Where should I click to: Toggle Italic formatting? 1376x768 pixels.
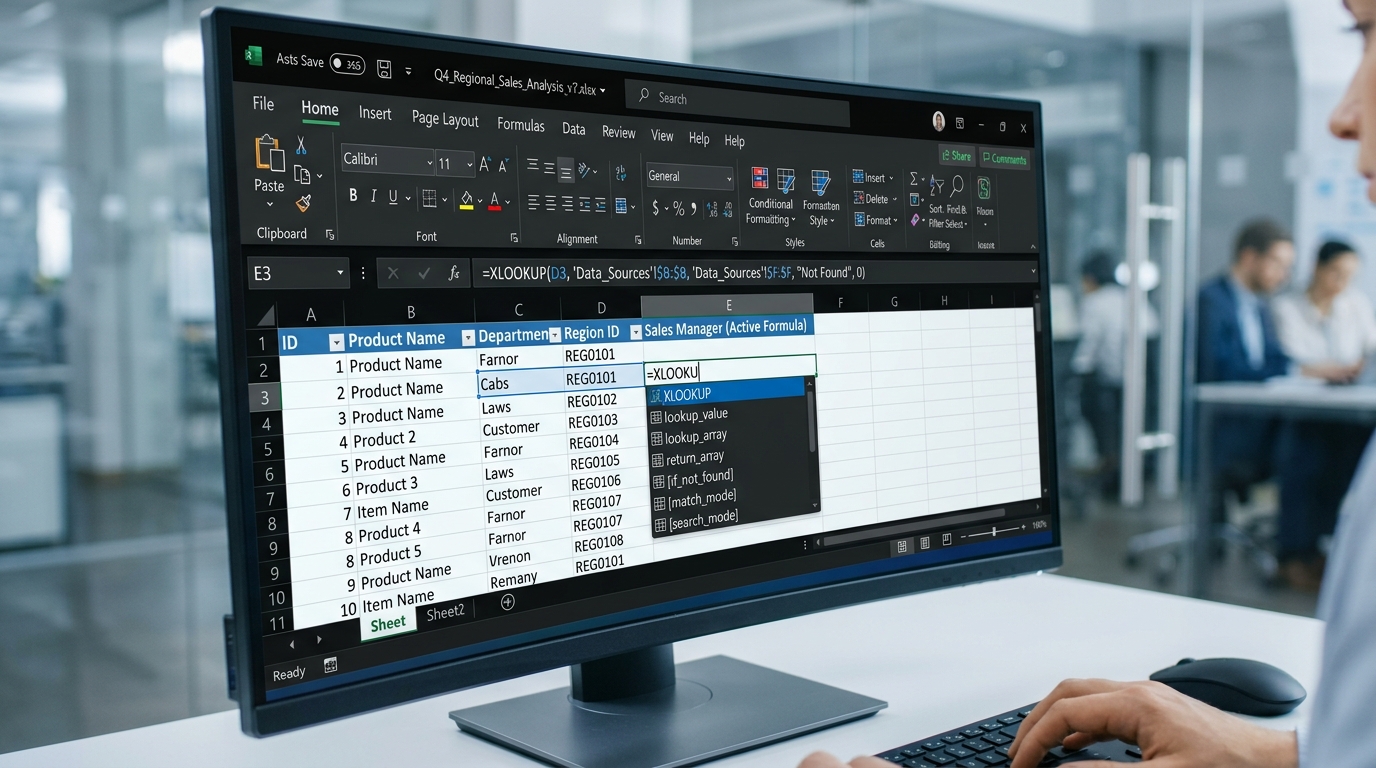pyautogui.click(x=374, y=196)
